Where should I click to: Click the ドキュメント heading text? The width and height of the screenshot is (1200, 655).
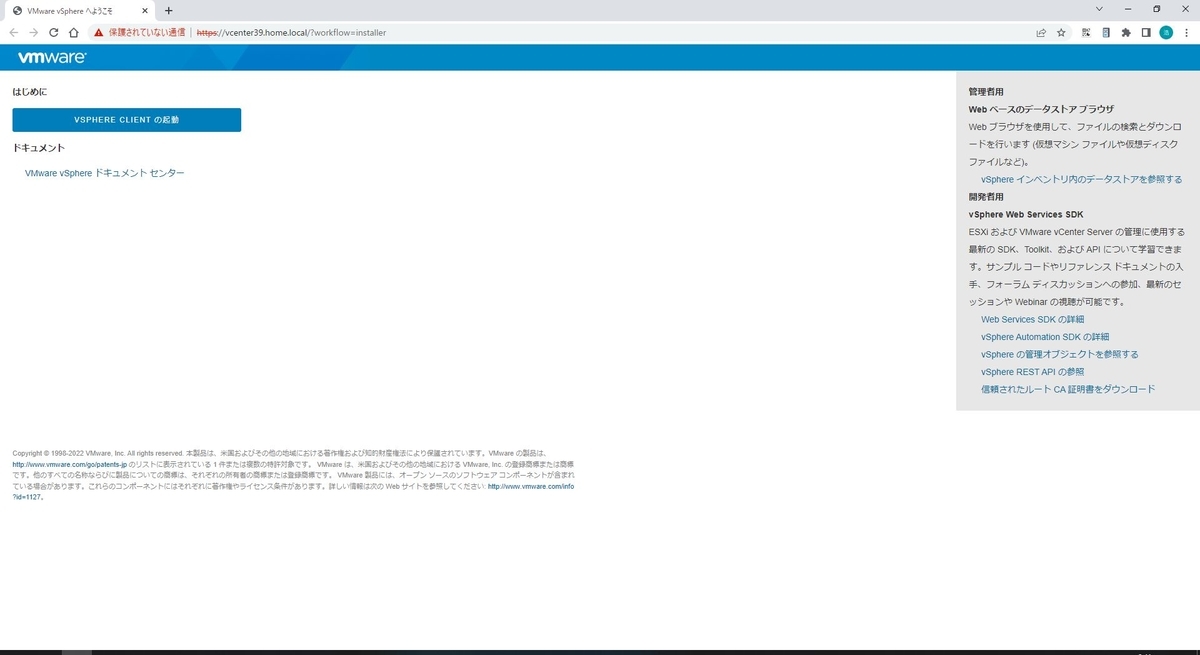(39, 148)
